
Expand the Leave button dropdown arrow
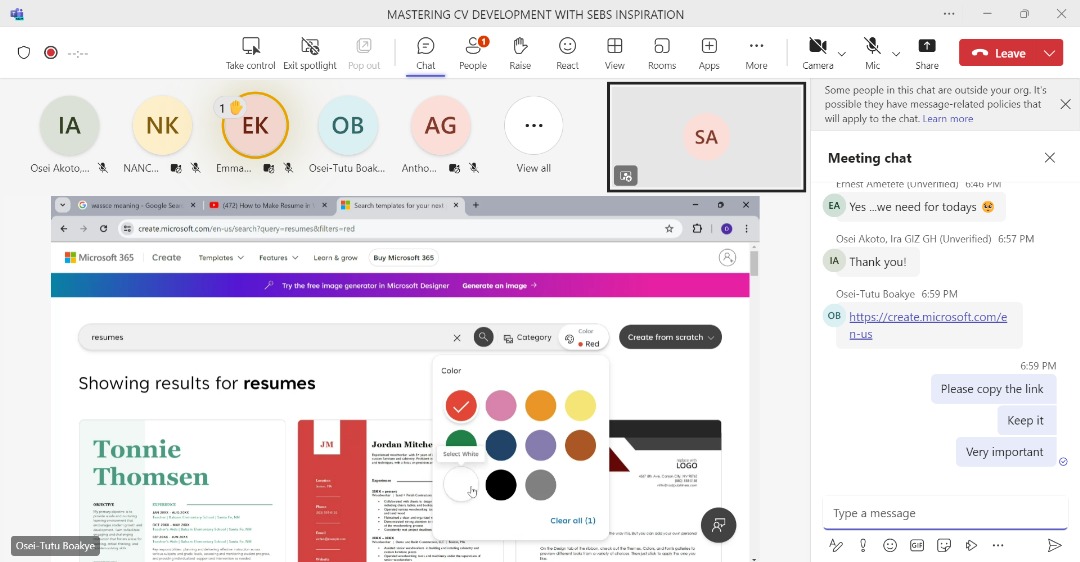[1049, 53]
